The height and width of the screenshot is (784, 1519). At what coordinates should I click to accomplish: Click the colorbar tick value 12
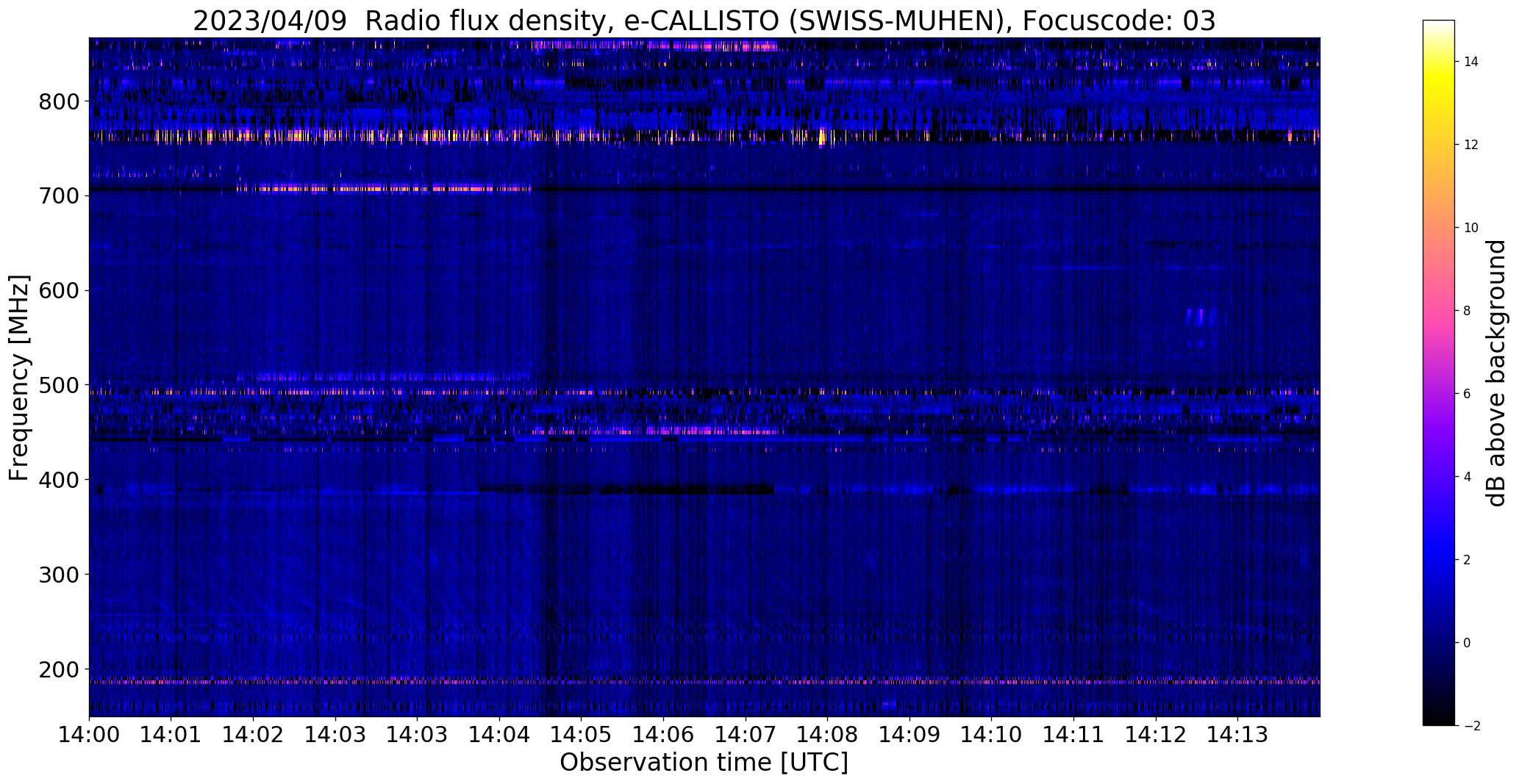click(x=1470, y=145)
